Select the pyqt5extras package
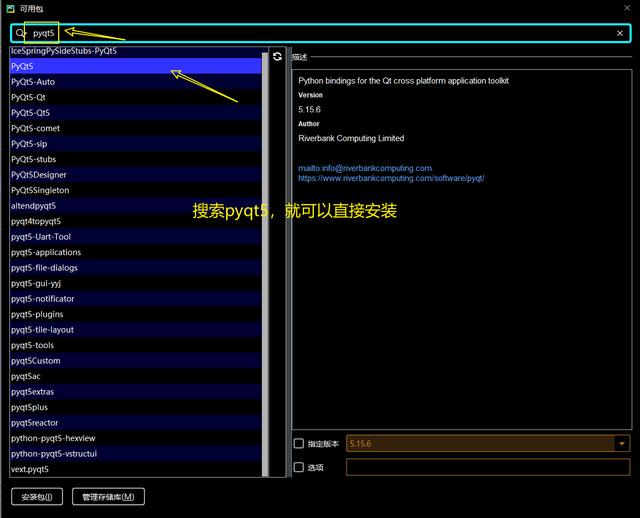 [136, 392]
